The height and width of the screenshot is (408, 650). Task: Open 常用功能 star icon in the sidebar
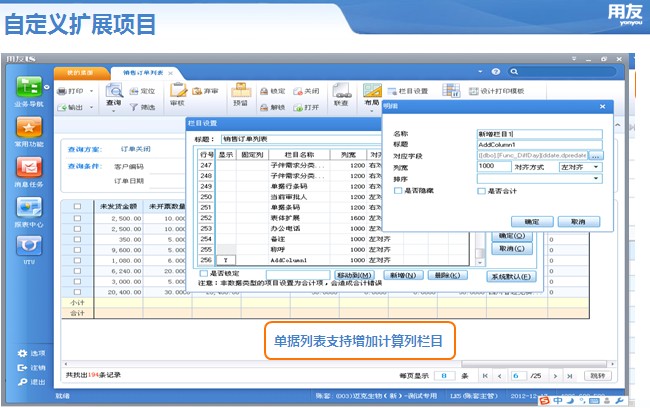29,127
